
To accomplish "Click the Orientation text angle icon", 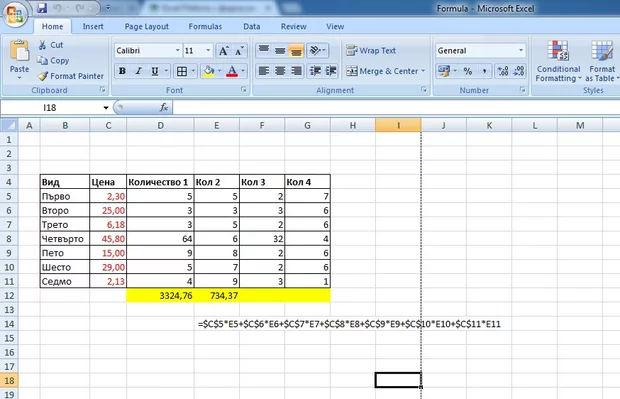I will (315, 50).
